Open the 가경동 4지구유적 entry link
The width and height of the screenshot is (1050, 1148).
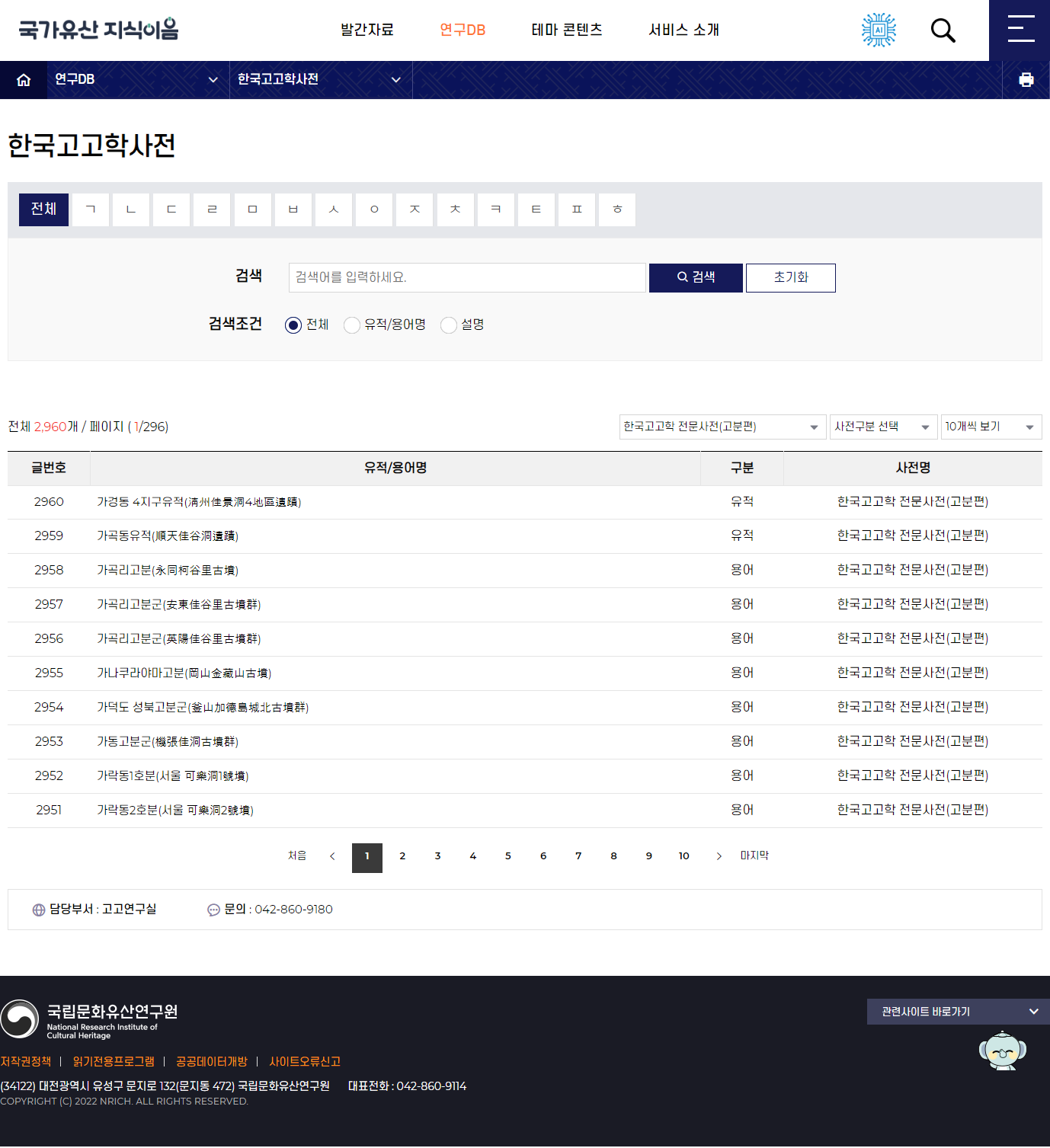199,502
